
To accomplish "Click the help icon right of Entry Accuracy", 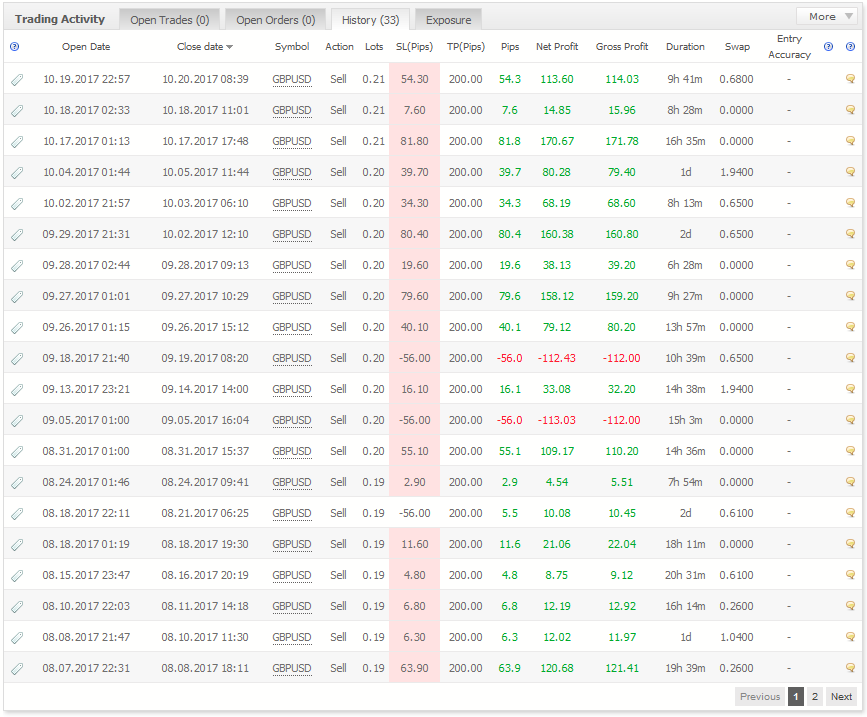I will pos(828,47).
